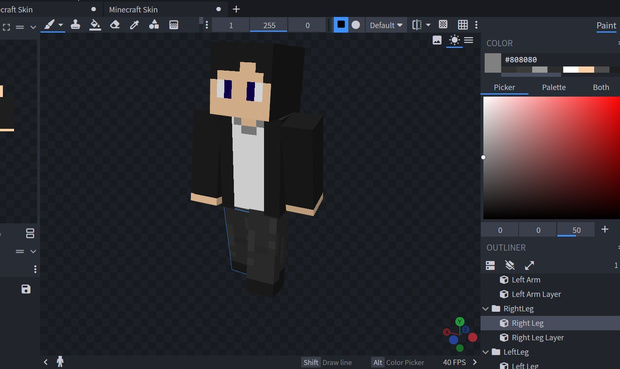Add color to palette with plus button

[x=605, y=229]
